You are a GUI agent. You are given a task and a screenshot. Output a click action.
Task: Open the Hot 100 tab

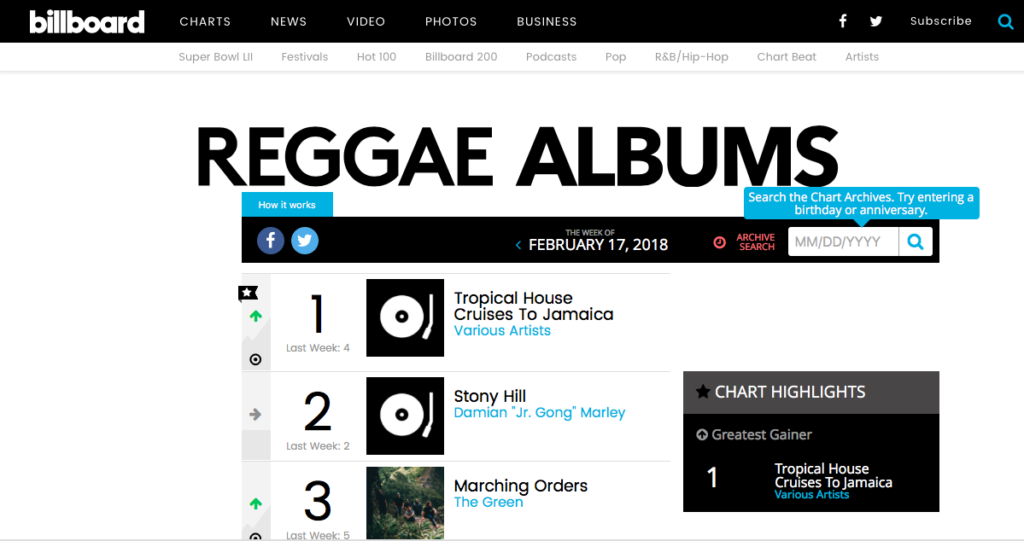click(x=376, y=57)
